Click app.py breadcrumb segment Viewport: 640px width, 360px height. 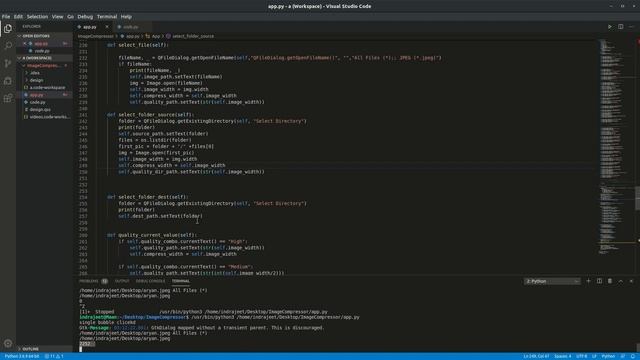(132, 36)
